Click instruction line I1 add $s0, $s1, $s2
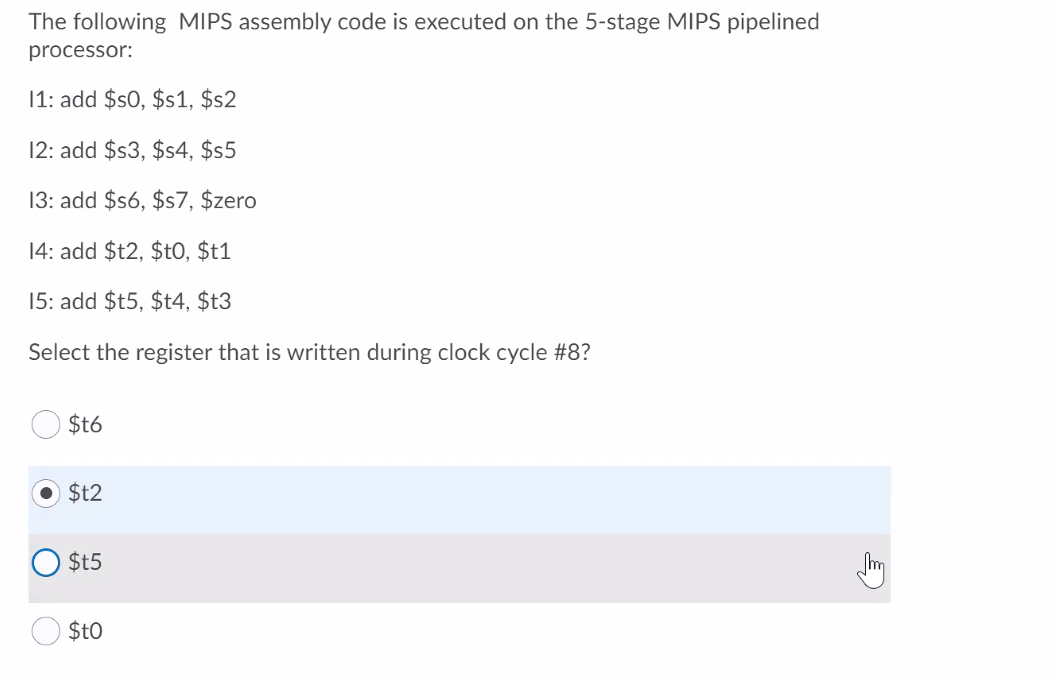 tap(133, 100)
